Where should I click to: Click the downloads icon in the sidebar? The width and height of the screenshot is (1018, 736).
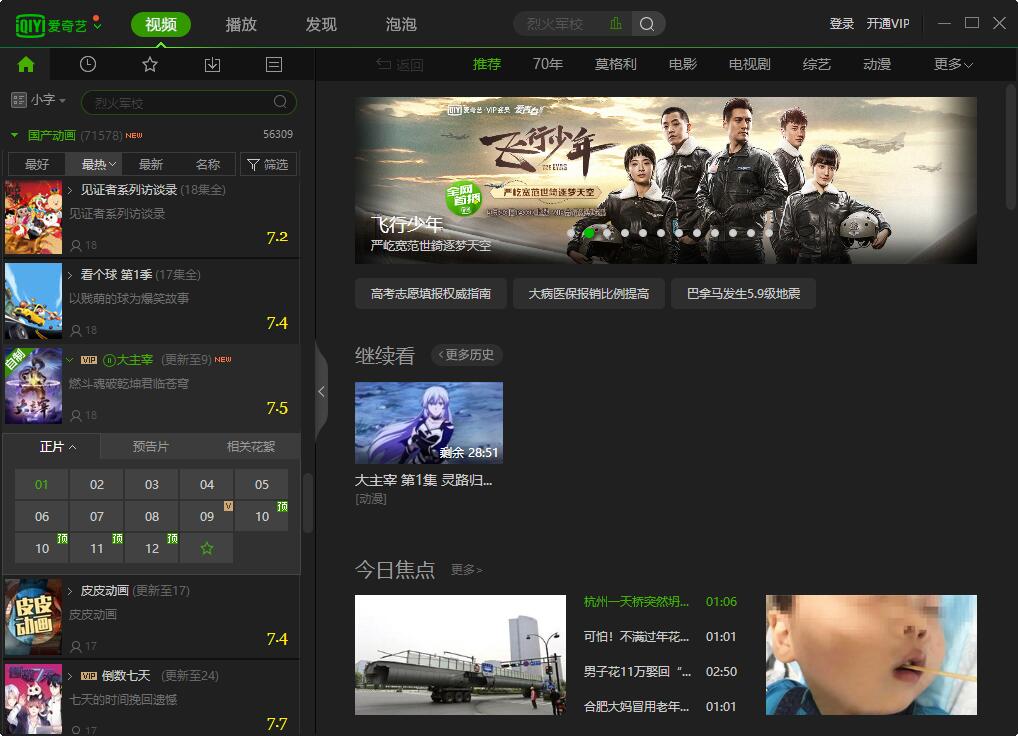click(211, 63)
